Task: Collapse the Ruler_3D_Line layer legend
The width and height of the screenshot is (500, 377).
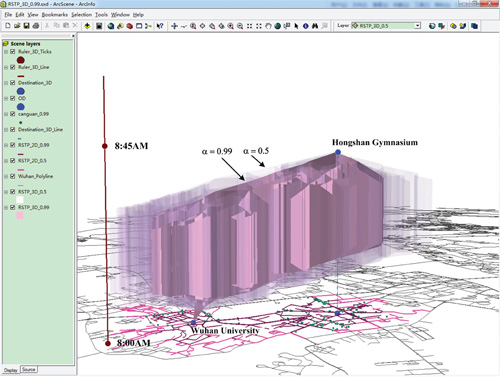Action: (6, 67)
